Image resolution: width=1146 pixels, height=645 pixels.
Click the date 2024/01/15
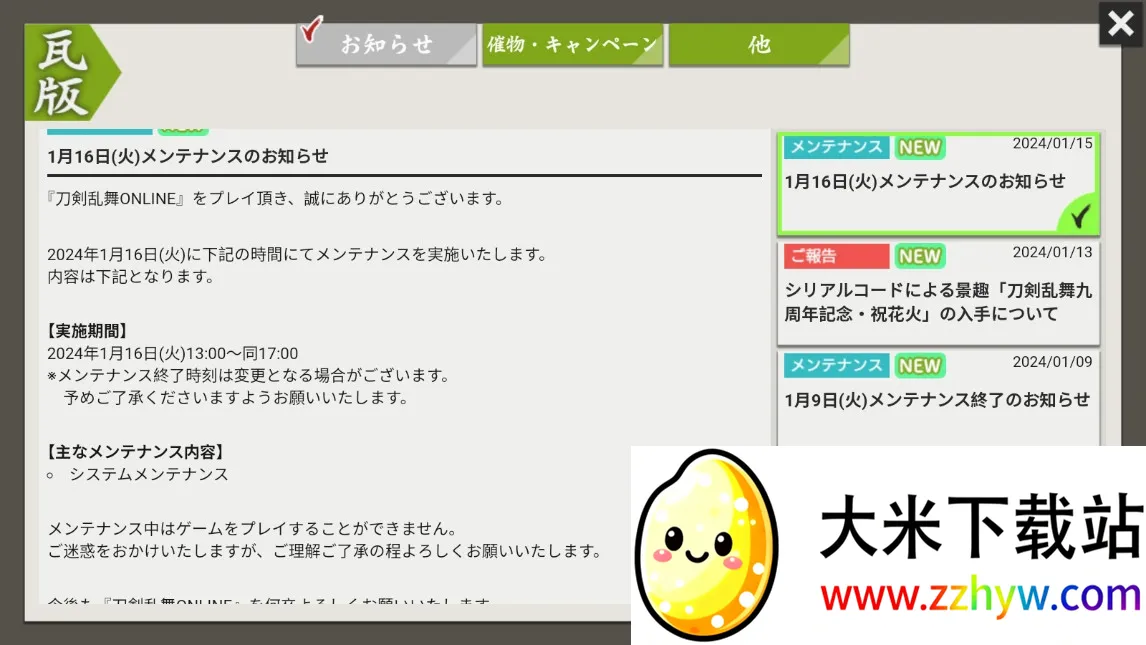(1052, 143)
